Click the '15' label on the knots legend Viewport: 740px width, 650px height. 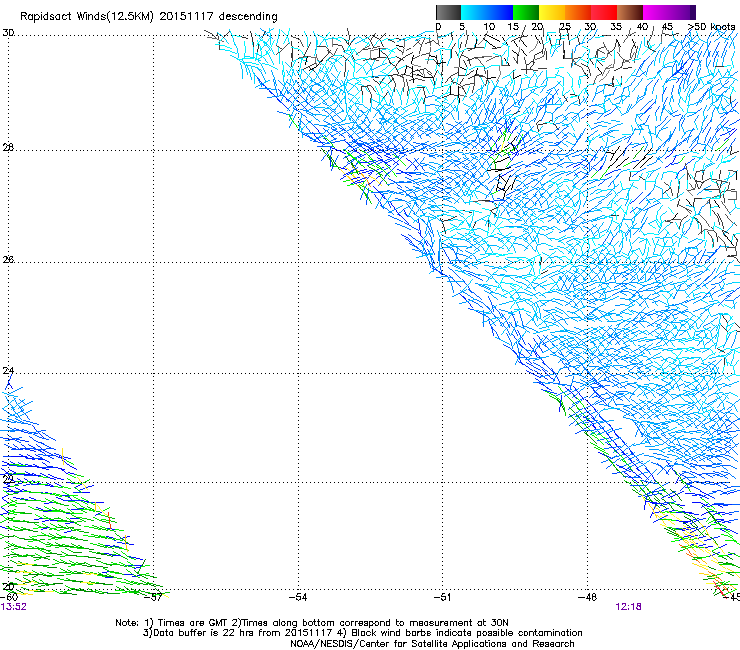coord(513,27)
